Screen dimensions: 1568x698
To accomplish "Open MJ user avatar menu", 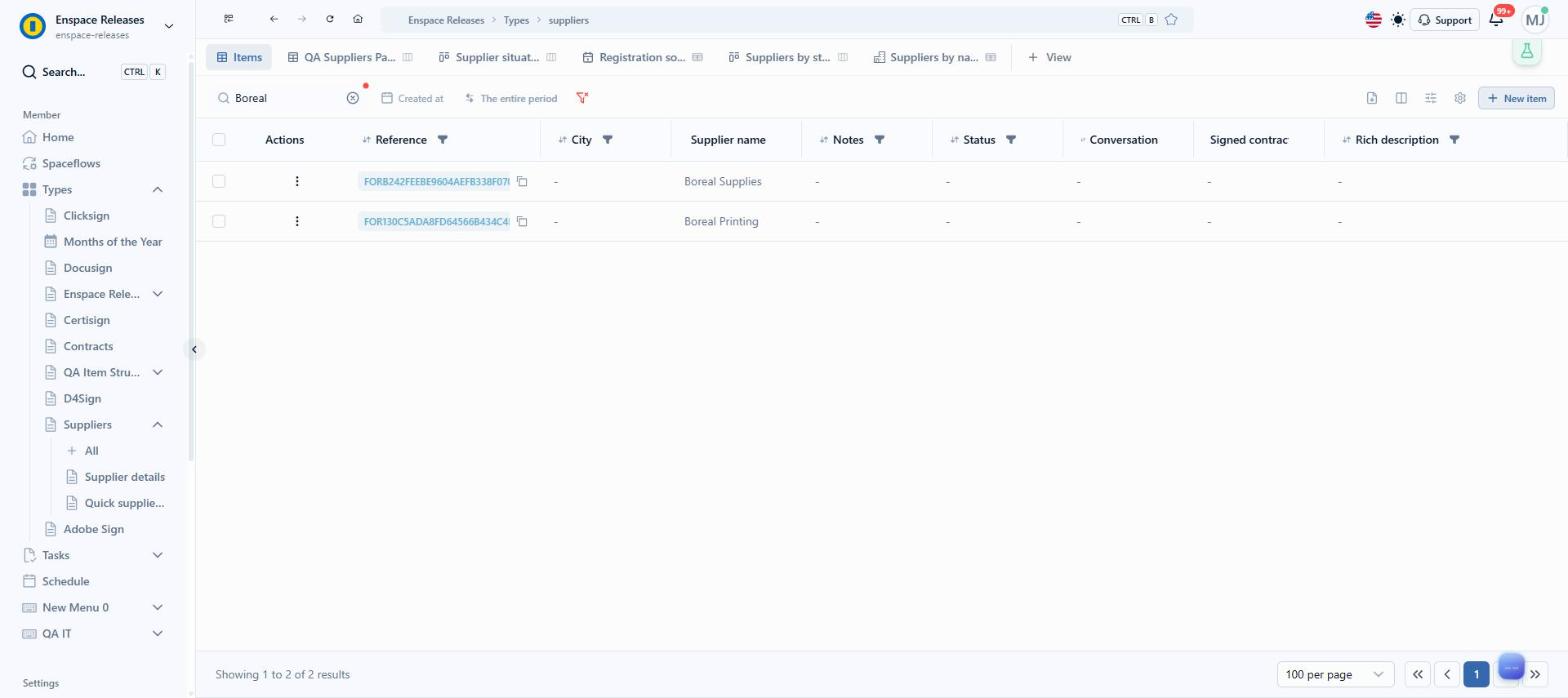I will 1535,20.
